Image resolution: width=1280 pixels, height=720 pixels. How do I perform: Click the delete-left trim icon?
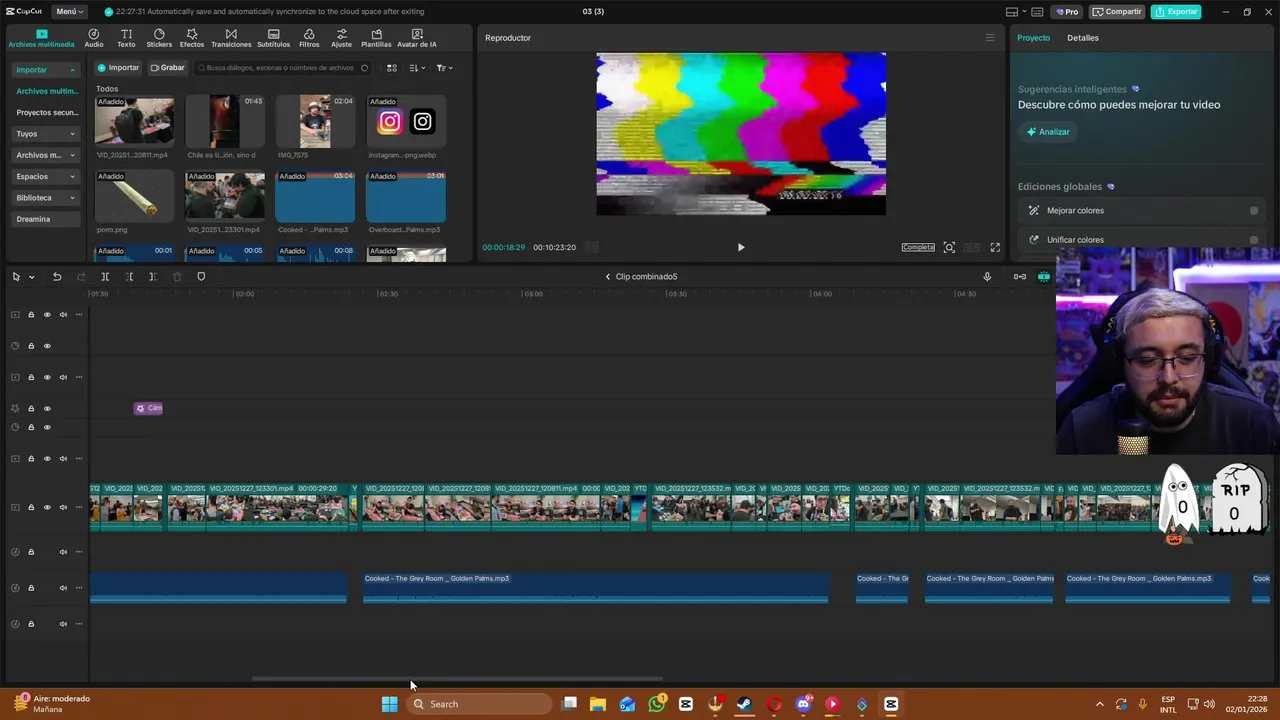click(129, 277)
